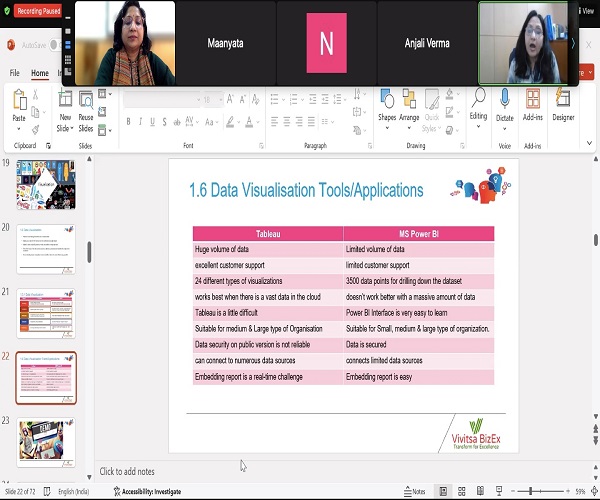This screenshot has width=600, height=500.
Task: Justify text alignment
Action: tap(311, 122)
